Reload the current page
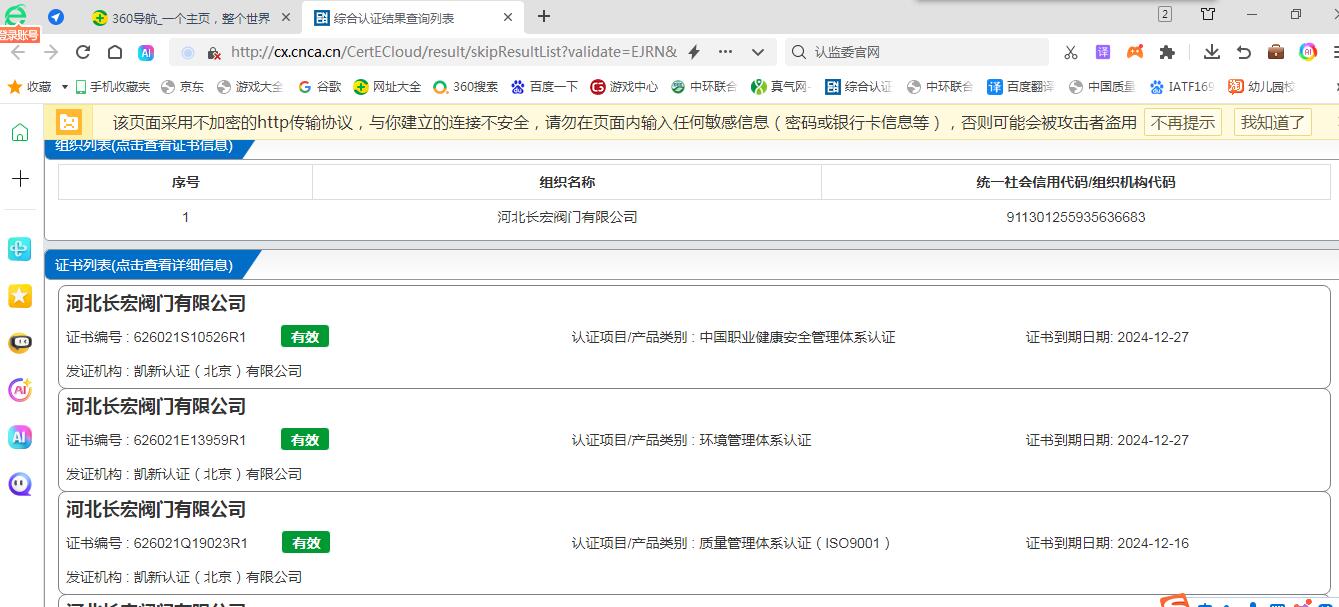 [83, 52]
